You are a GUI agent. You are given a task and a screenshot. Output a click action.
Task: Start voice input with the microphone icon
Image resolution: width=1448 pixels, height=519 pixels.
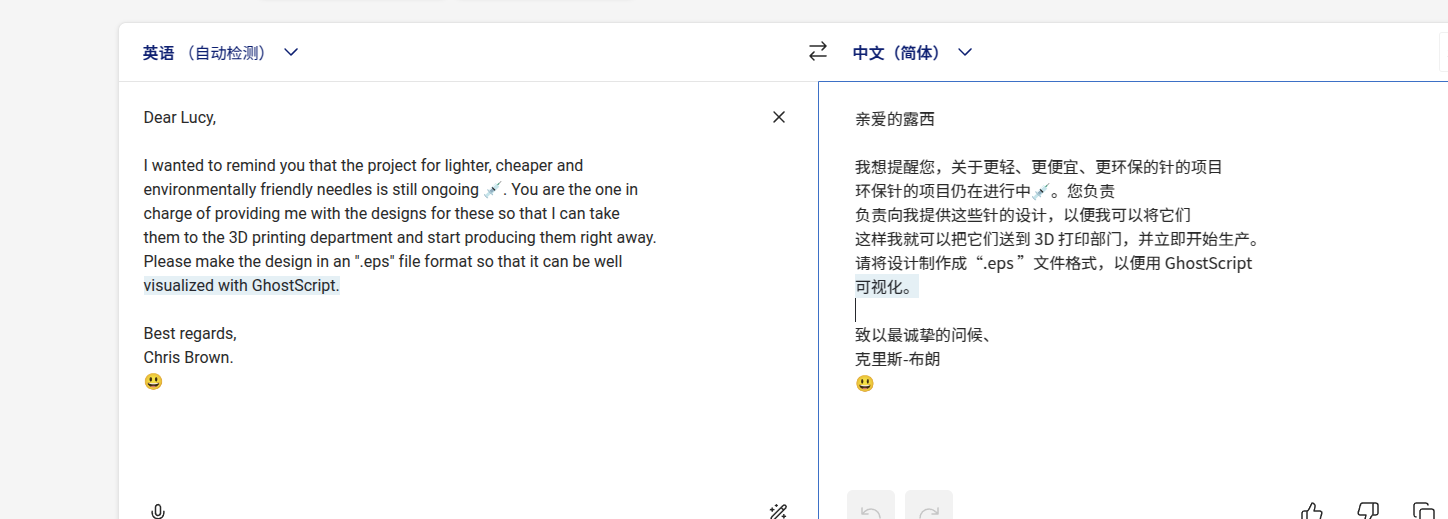point(158,511)
